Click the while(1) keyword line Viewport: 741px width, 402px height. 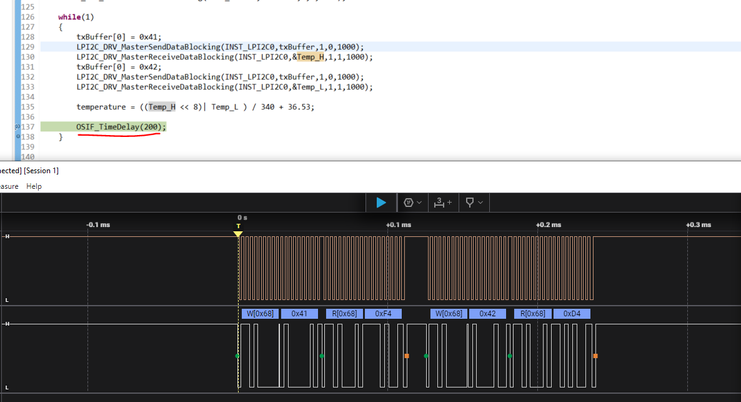pos(76,17)
